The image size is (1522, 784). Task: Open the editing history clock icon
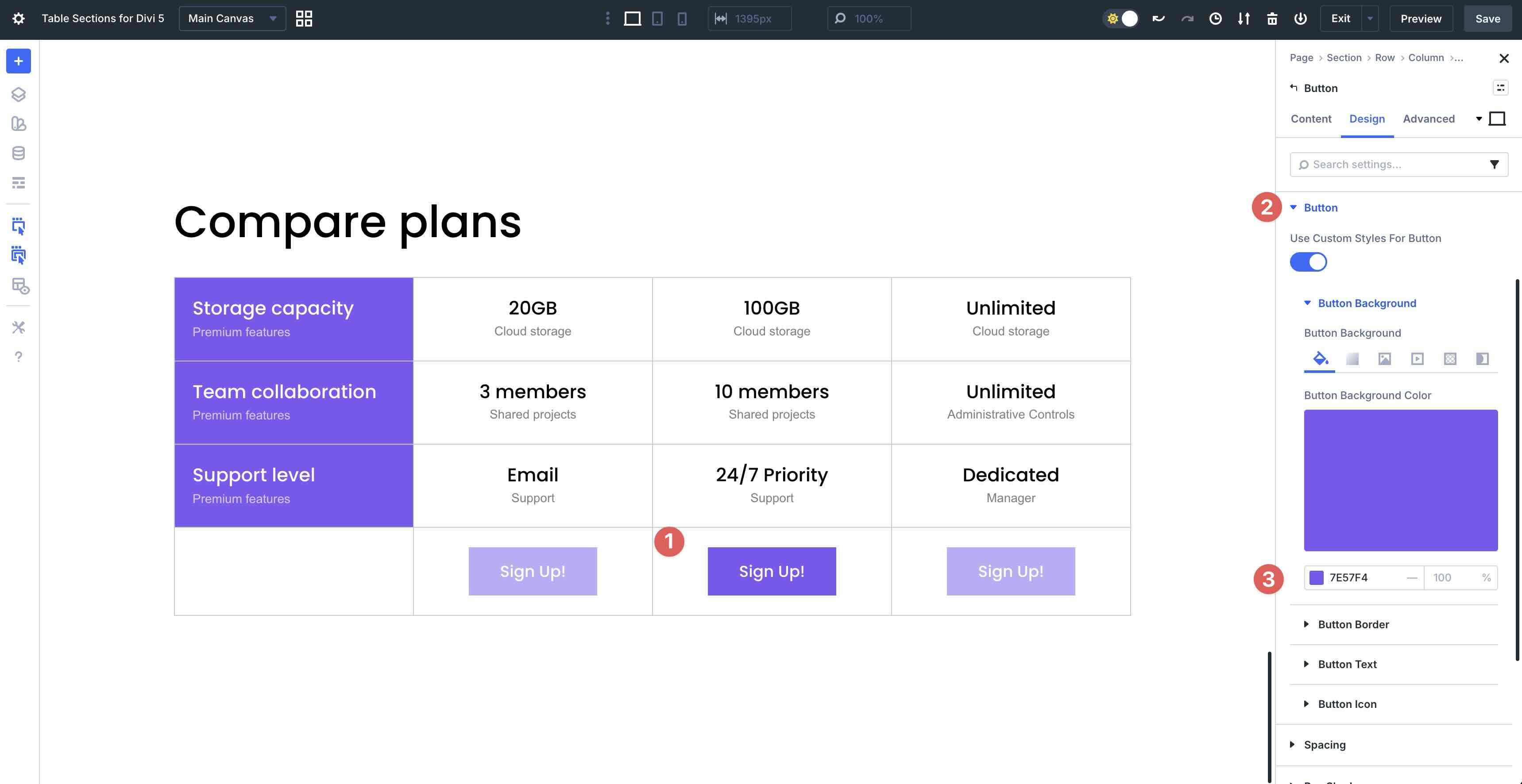tap(1215, 18)
